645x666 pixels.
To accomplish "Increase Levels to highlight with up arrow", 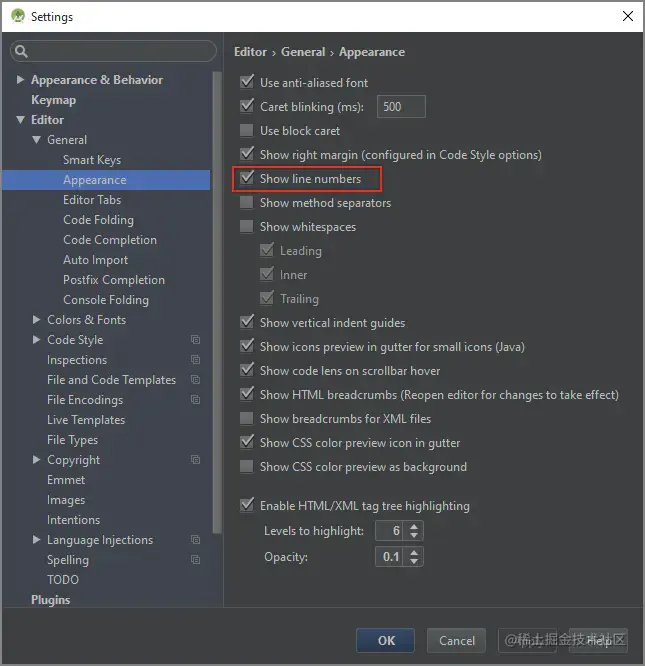I will pyautogui.click(x=415, y=526).
